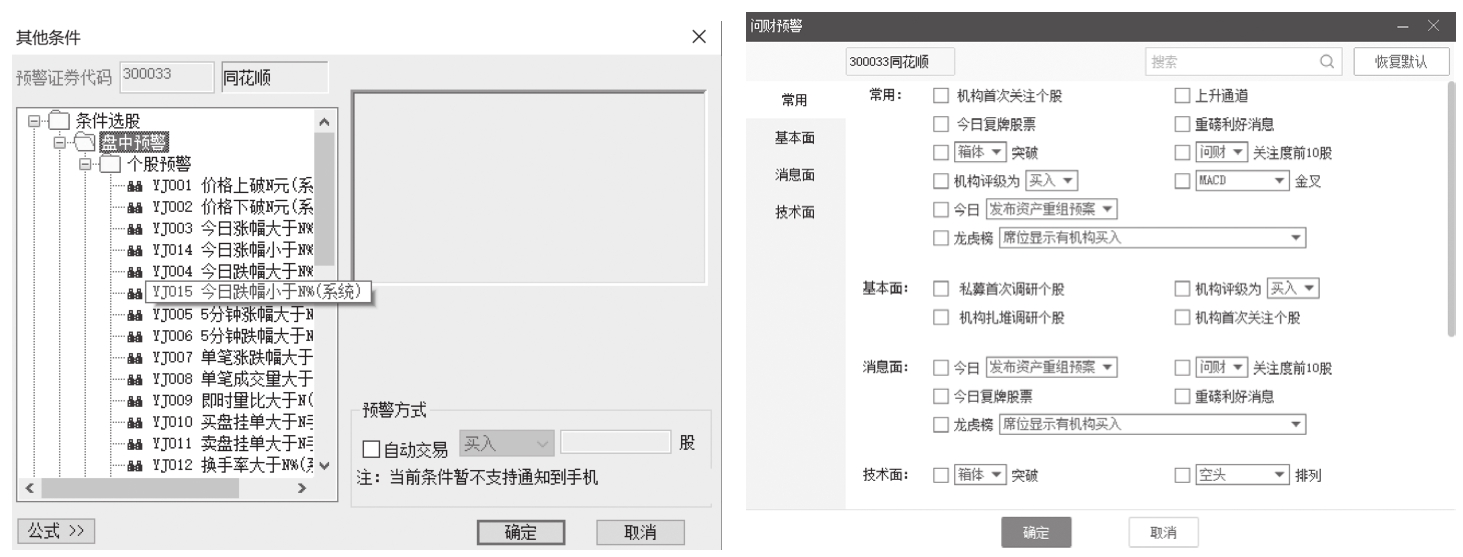Viewport: 1463px width, 557px height.
Task: Switch to the 常用 tab
Action: [x=794, y=101]
